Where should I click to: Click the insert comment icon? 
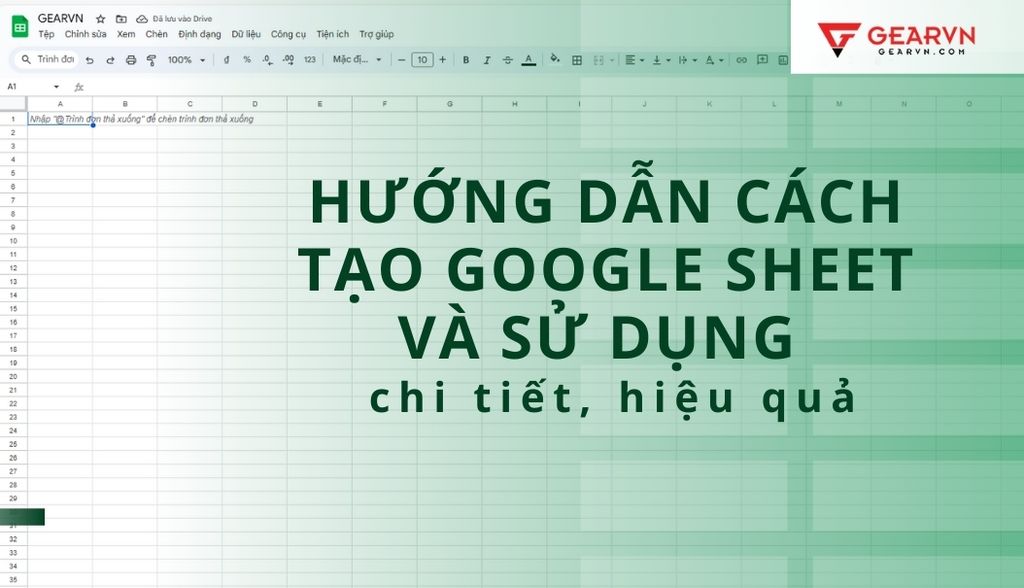[763, 60]
